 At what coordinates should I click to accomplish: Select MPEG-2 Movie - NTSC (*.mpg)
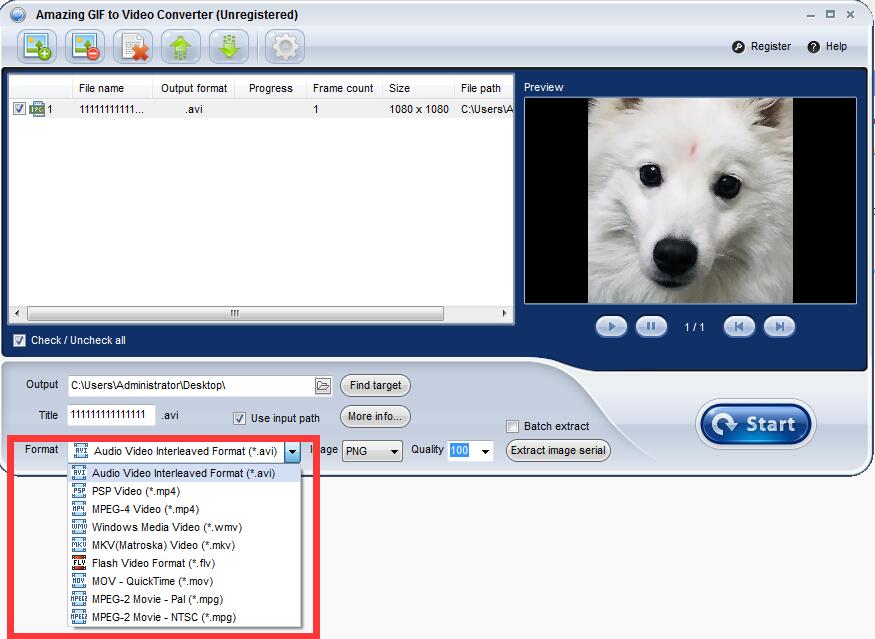[184, 617]
